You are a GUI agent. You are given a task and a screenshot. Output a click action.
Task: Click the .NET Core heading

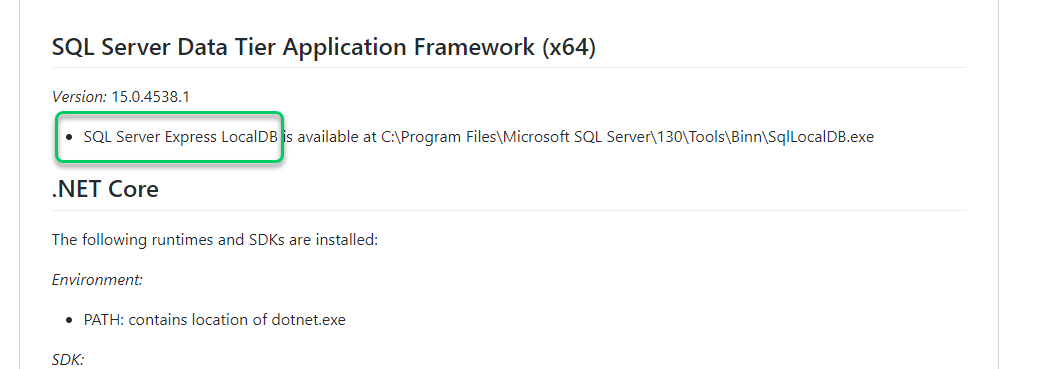point(105,189)
